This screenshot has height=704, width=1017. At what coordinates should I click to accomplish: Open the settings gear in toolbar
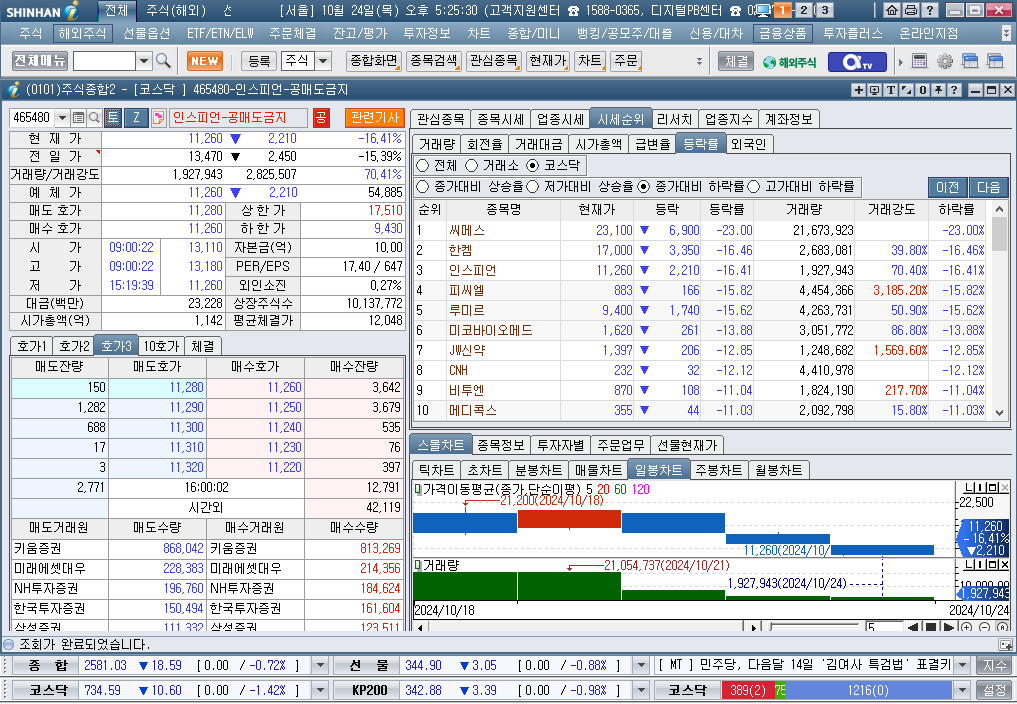click(x=944, y=61)
